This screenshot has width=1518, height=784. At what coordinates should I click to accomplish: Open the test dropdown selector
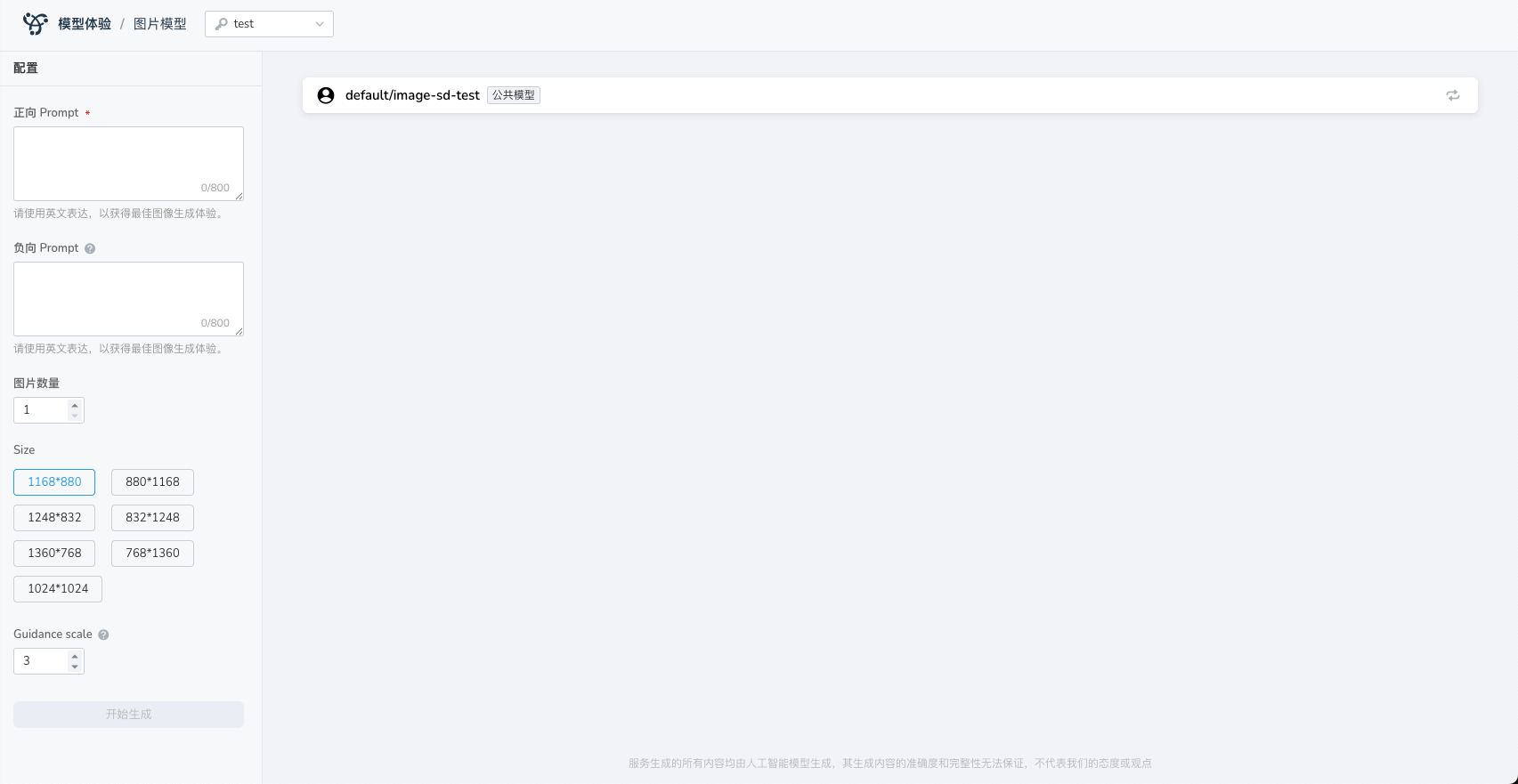pos(269,24)
